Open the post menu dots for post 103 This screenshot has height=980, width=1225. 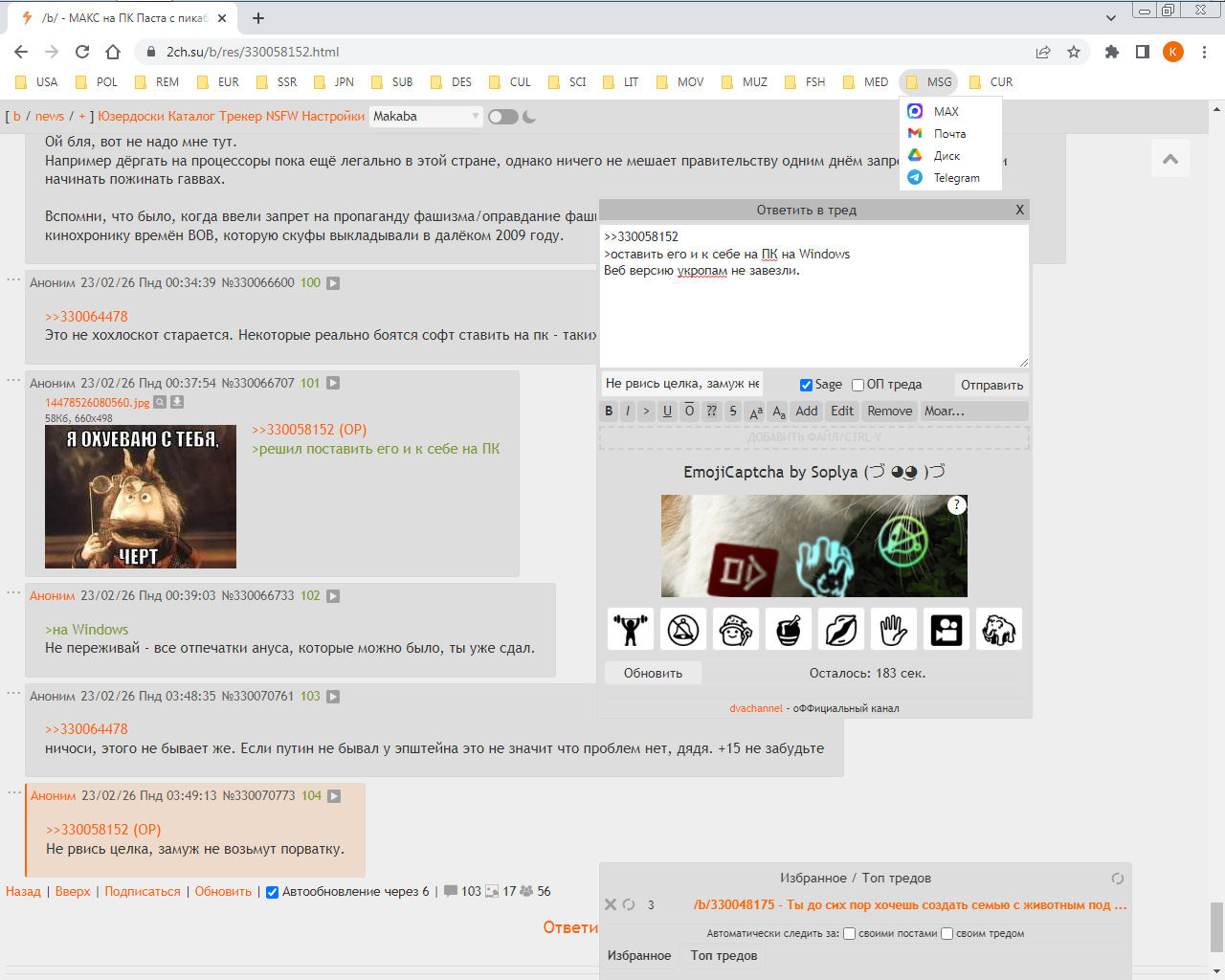tap(13, 693)
